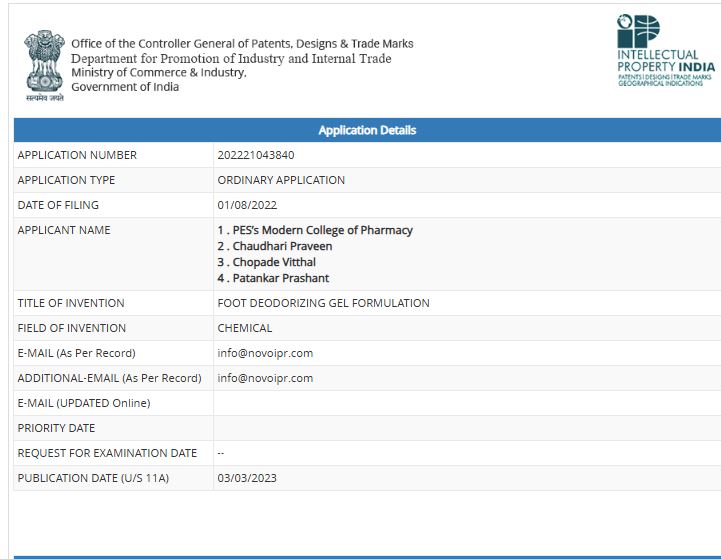Click the E-MAIL (UPDATED Online) label

coord(84,403)
